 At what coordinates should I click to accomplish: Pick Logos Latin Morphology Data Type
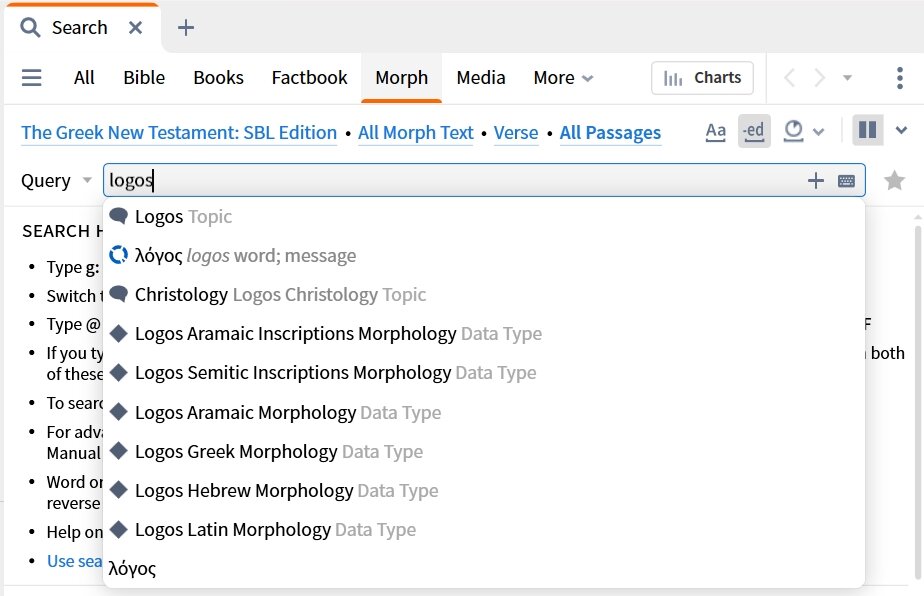tap(484, 529)
